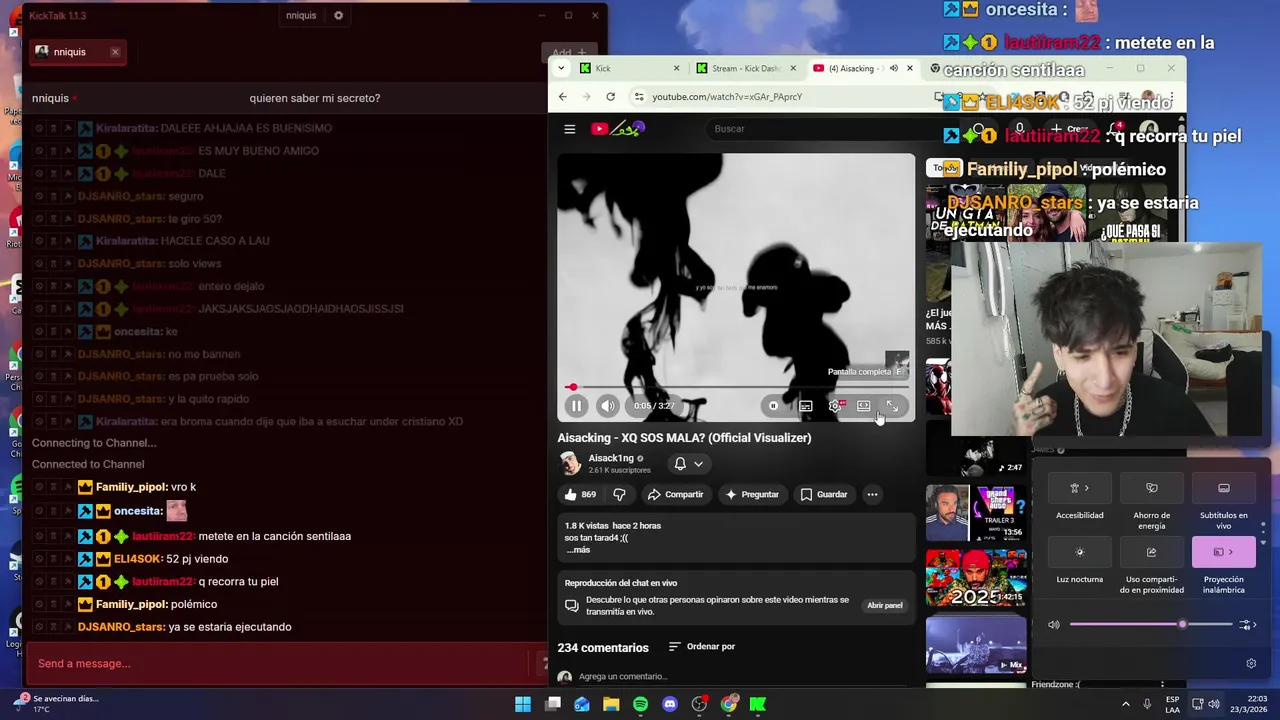Toggle Luz nocturna quick setting
The height and width of the screenshot is (720, 1280).
click(1080, 552)
